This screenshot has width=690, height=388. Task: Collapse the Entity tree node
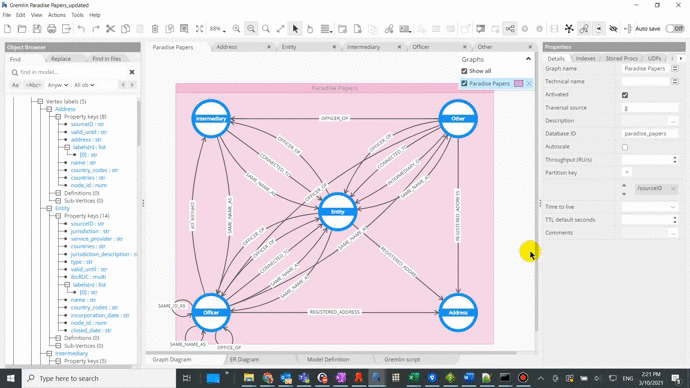tap(49, 208)
